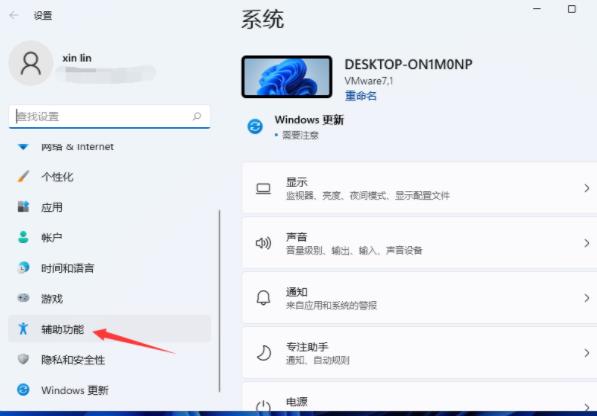597x416 pixels.
Task: Click the blue Windows 更新 refresh icon
Action: point(255,126)
